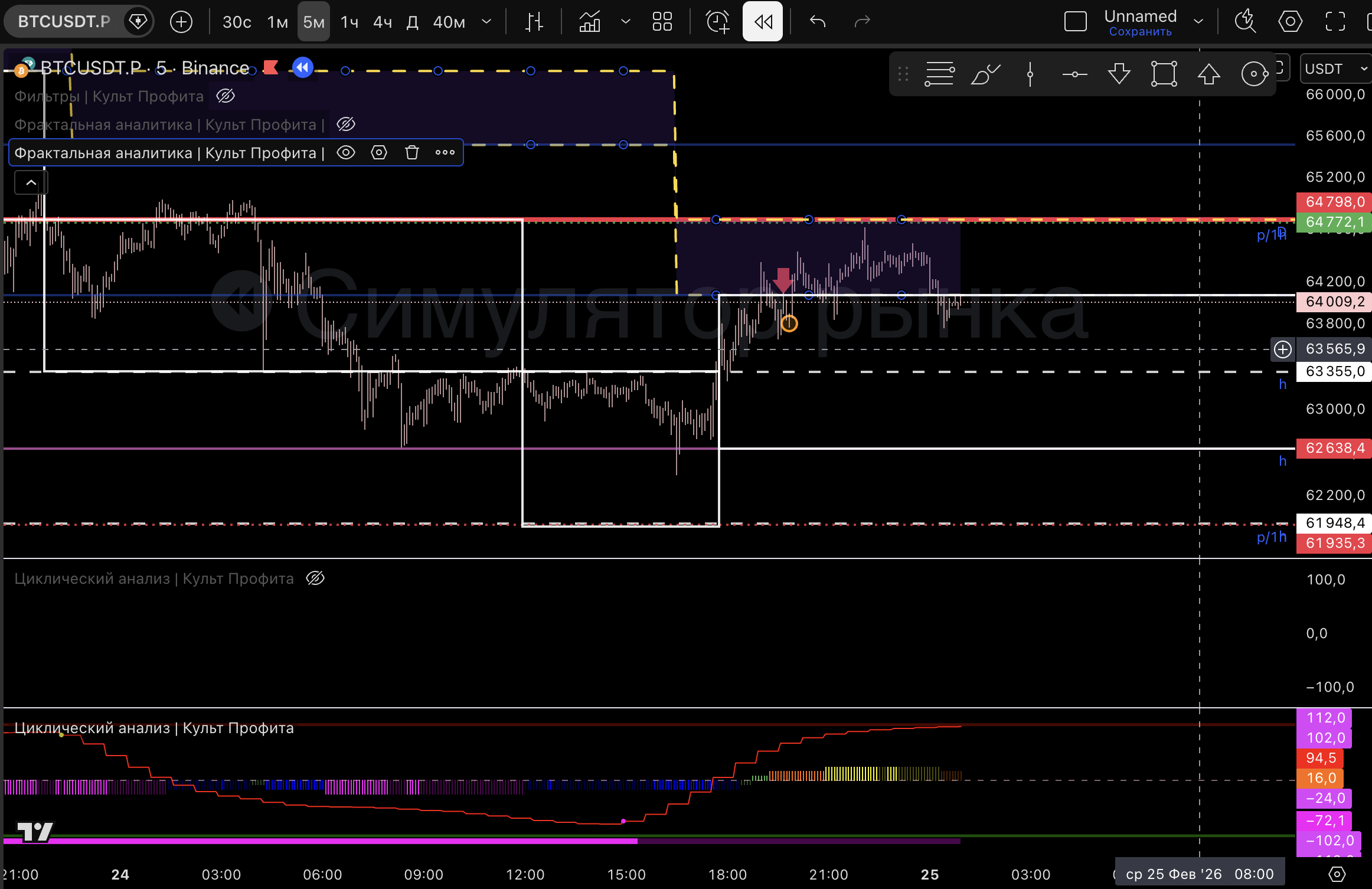The height and width of the screenshot is (889, 1372).
Task: Click the add symbol plus icon
Action: click(x=181, y=22)
